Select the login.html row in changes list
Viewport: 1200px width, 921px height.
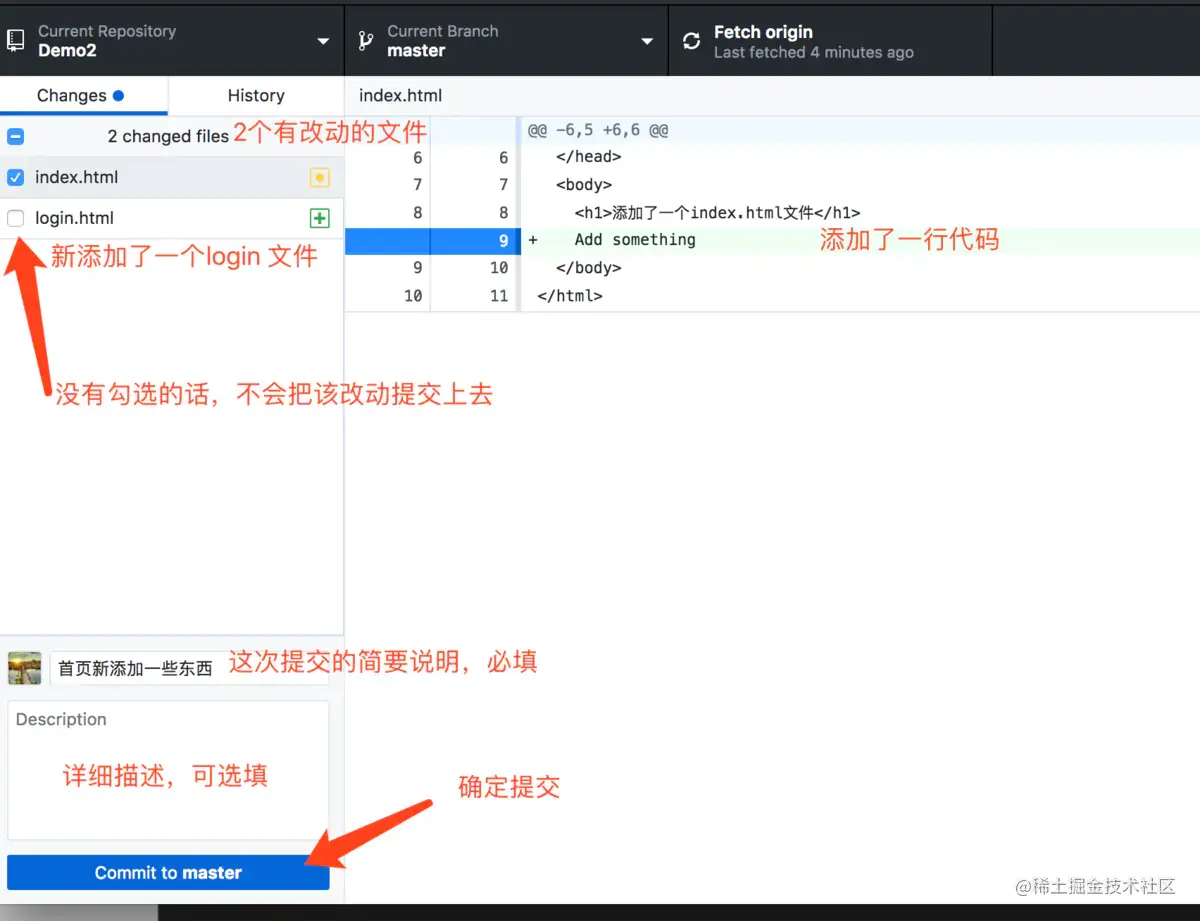(172, 218)
